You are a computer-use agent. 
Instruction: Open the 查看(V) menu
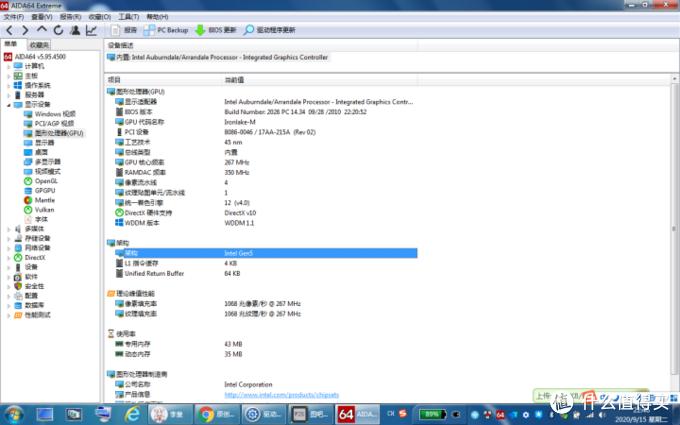coord(42,16)
